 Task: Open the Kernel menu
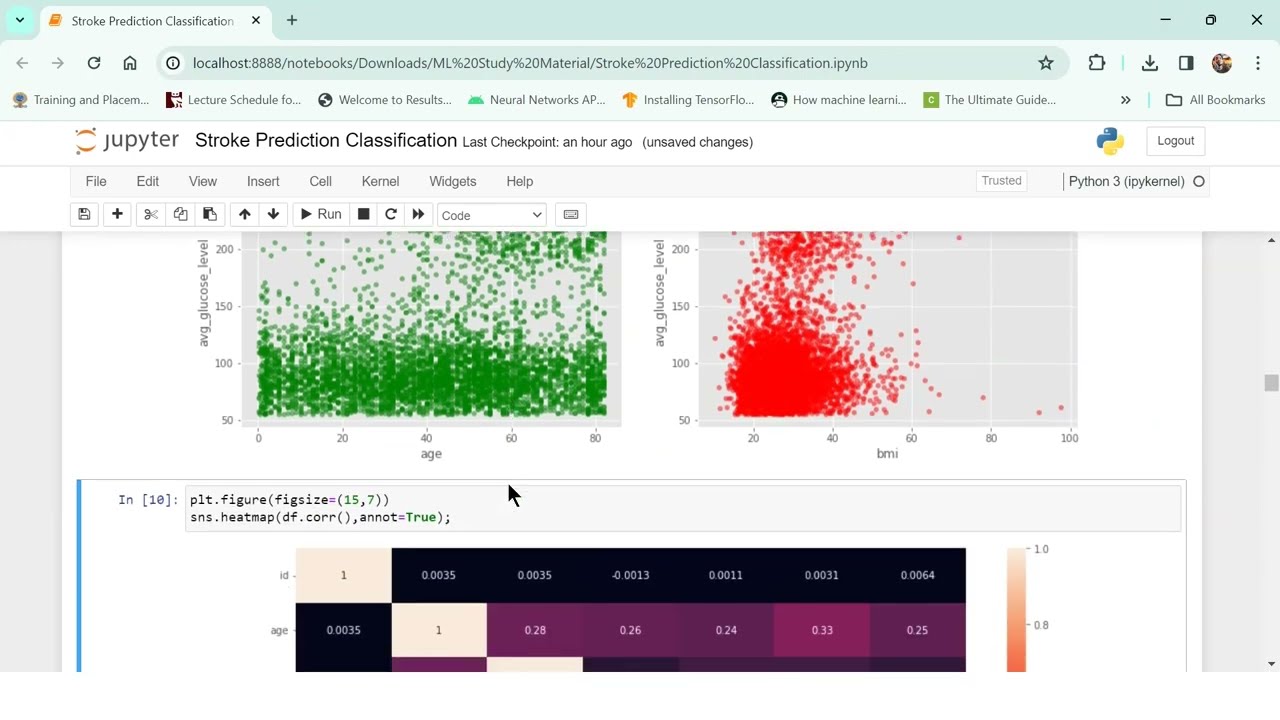(380, 181)
